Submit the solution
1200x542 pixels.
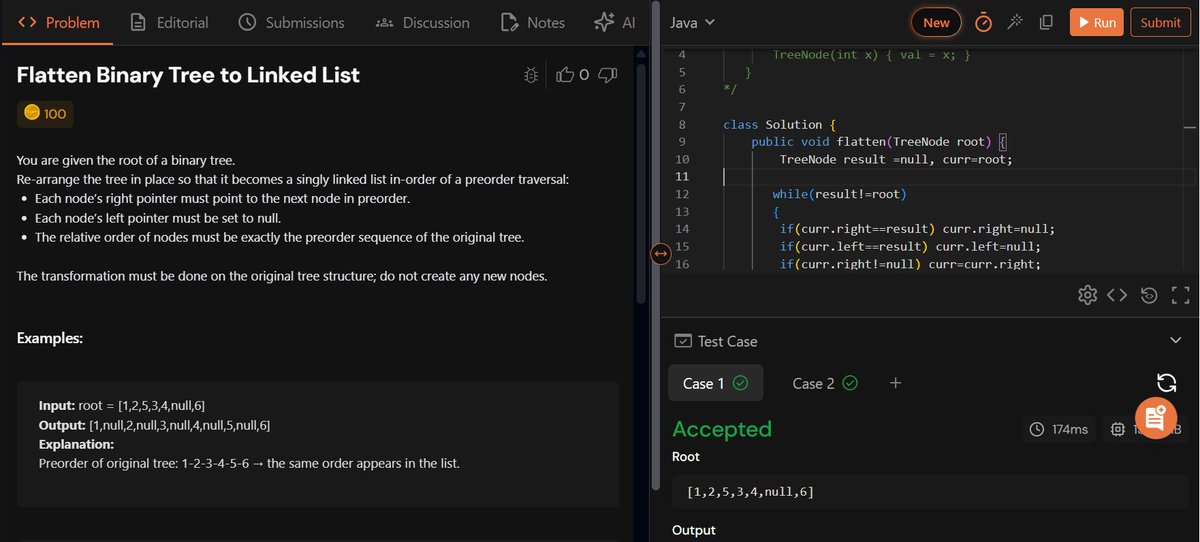pos(1160,22)
